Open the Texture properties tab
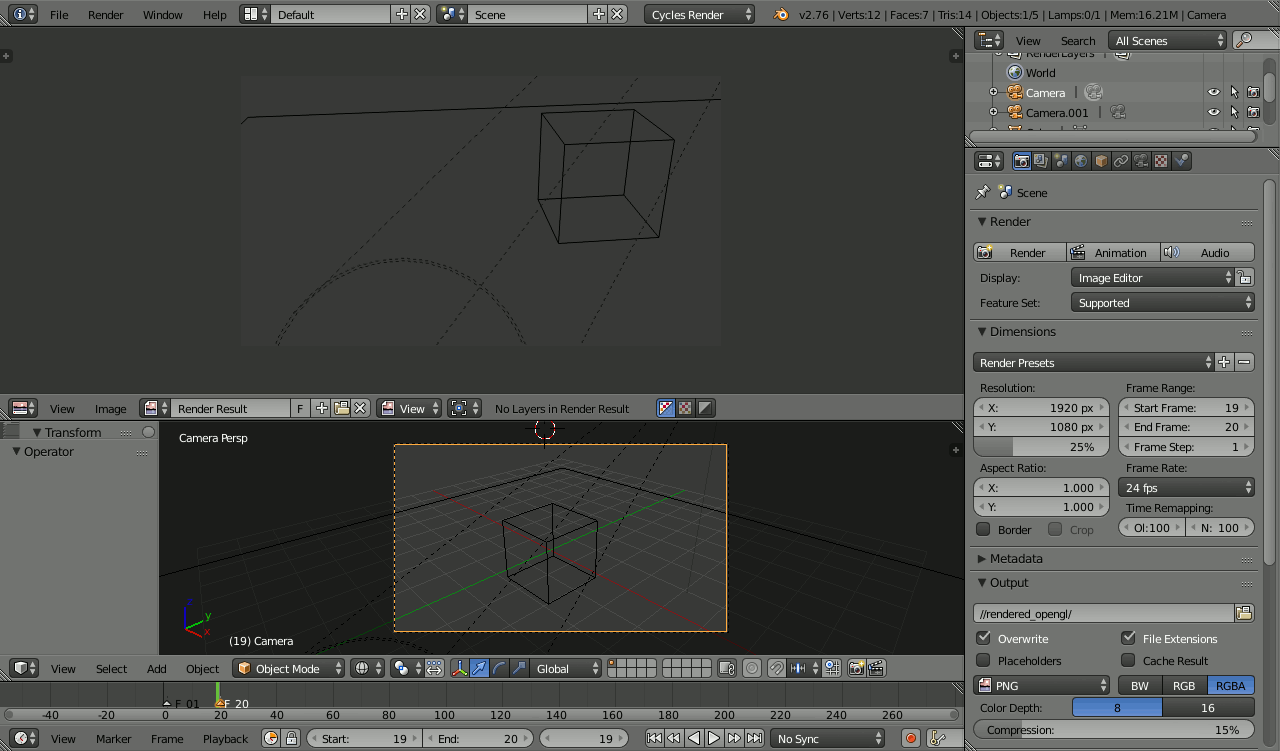The width and height of the screenshot is (1280, 751). pos(1161,160)
